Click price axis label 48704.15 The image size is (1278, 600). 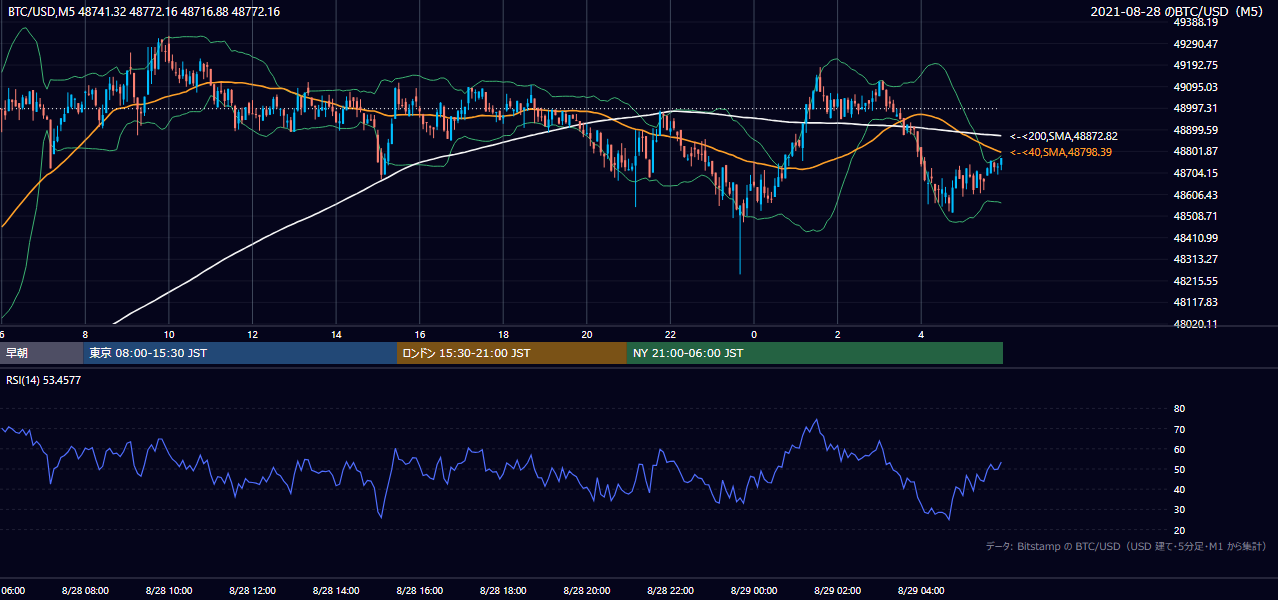(x=1195, y=173)
